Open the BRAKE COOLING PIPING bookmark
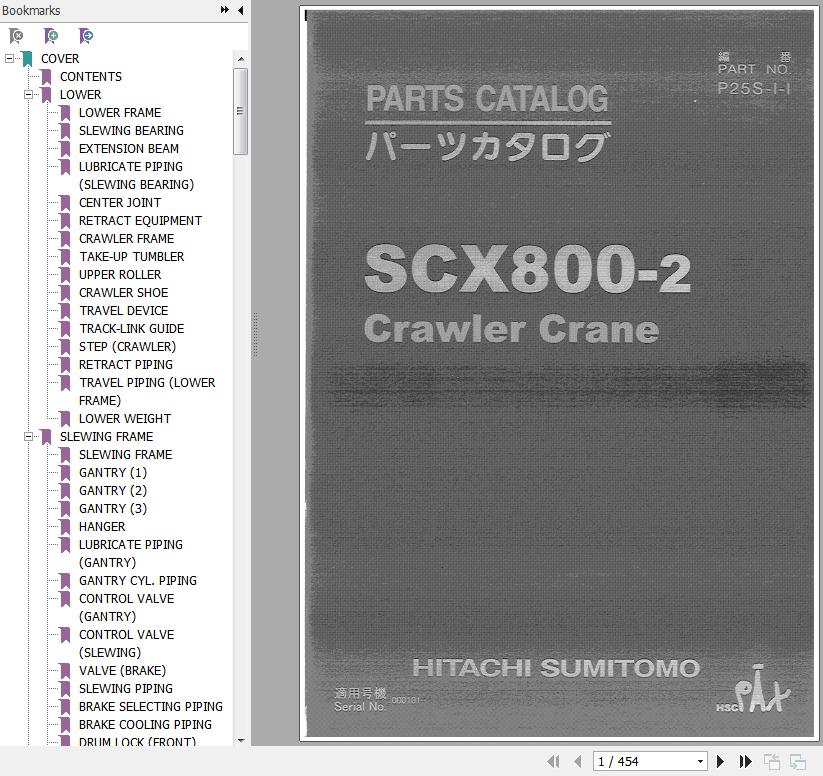Screen dimensions: 823x776 click(145, 725)
